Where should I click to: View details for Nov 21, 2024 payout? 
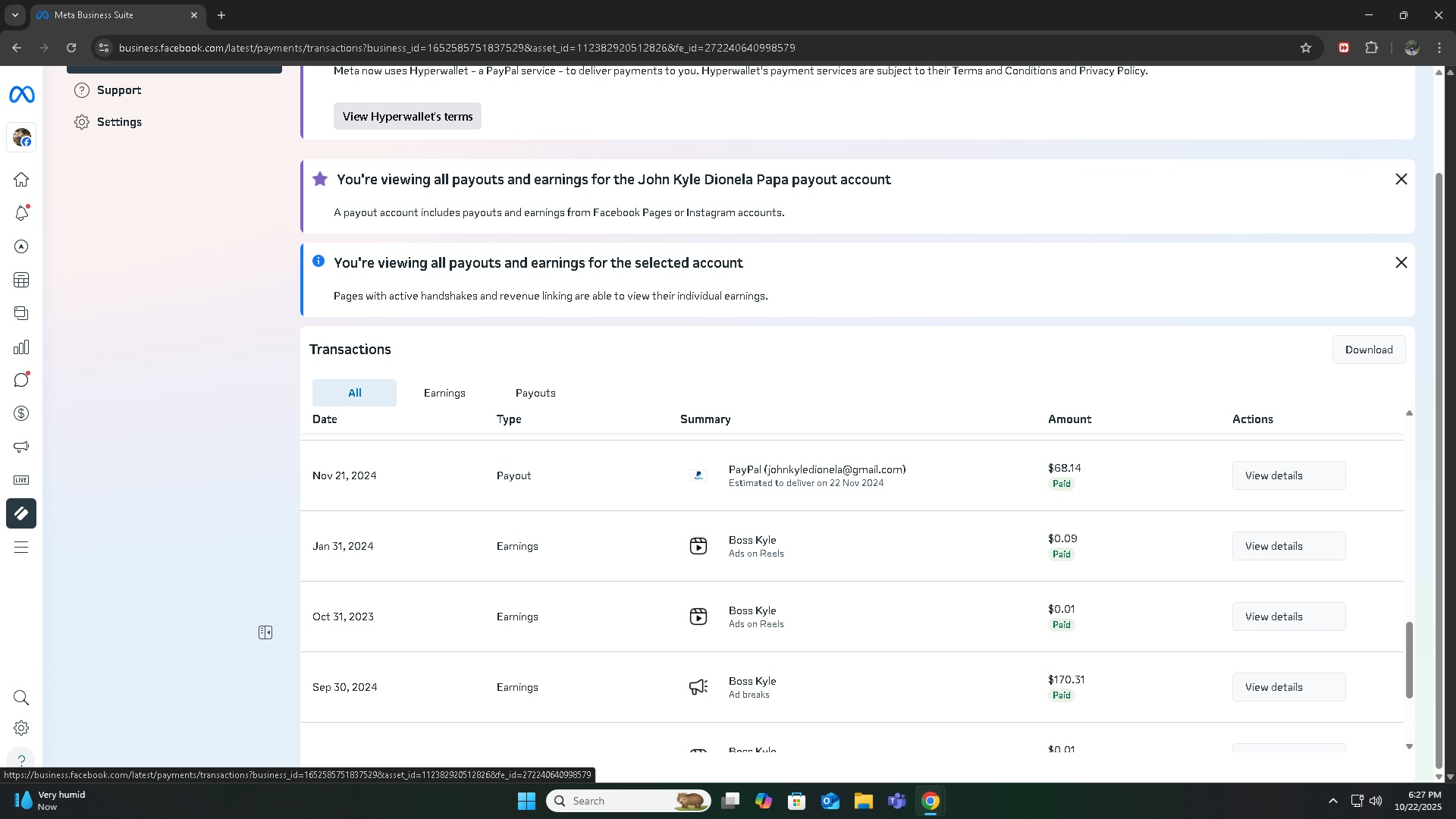click(1288, 475)
